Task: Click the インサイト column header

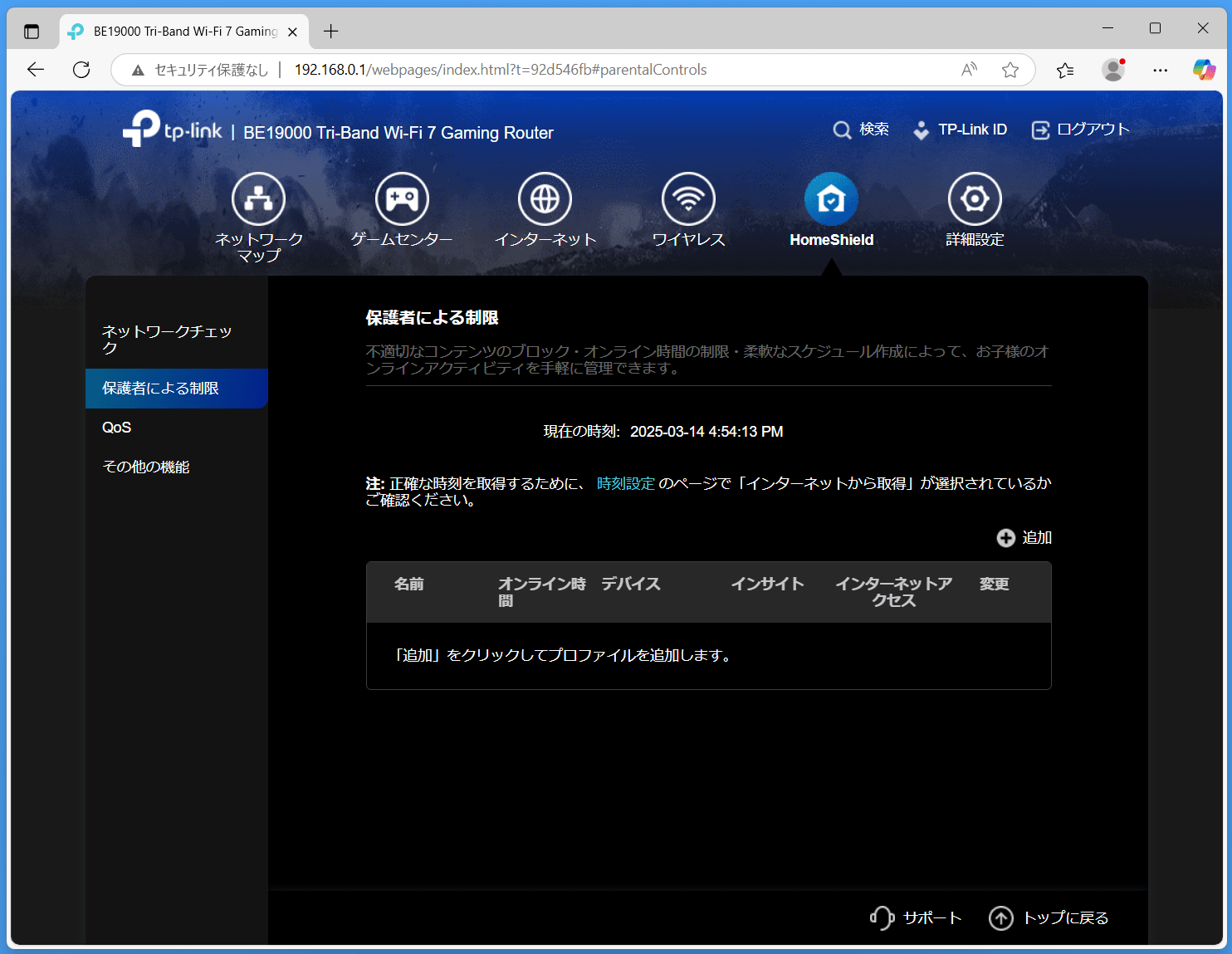Action: coord(768,585)
